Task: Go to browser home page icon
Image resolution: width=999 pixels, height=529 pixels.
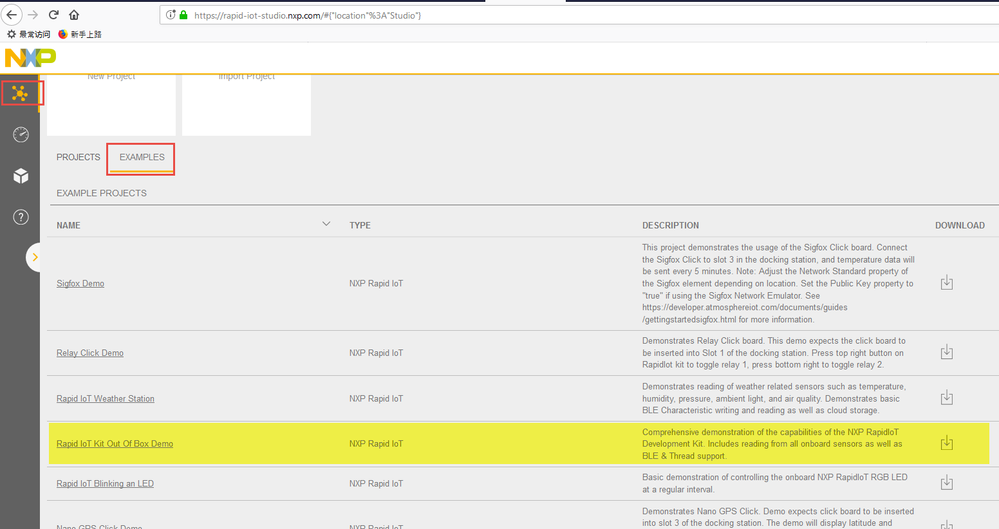Action: point(74,15)
